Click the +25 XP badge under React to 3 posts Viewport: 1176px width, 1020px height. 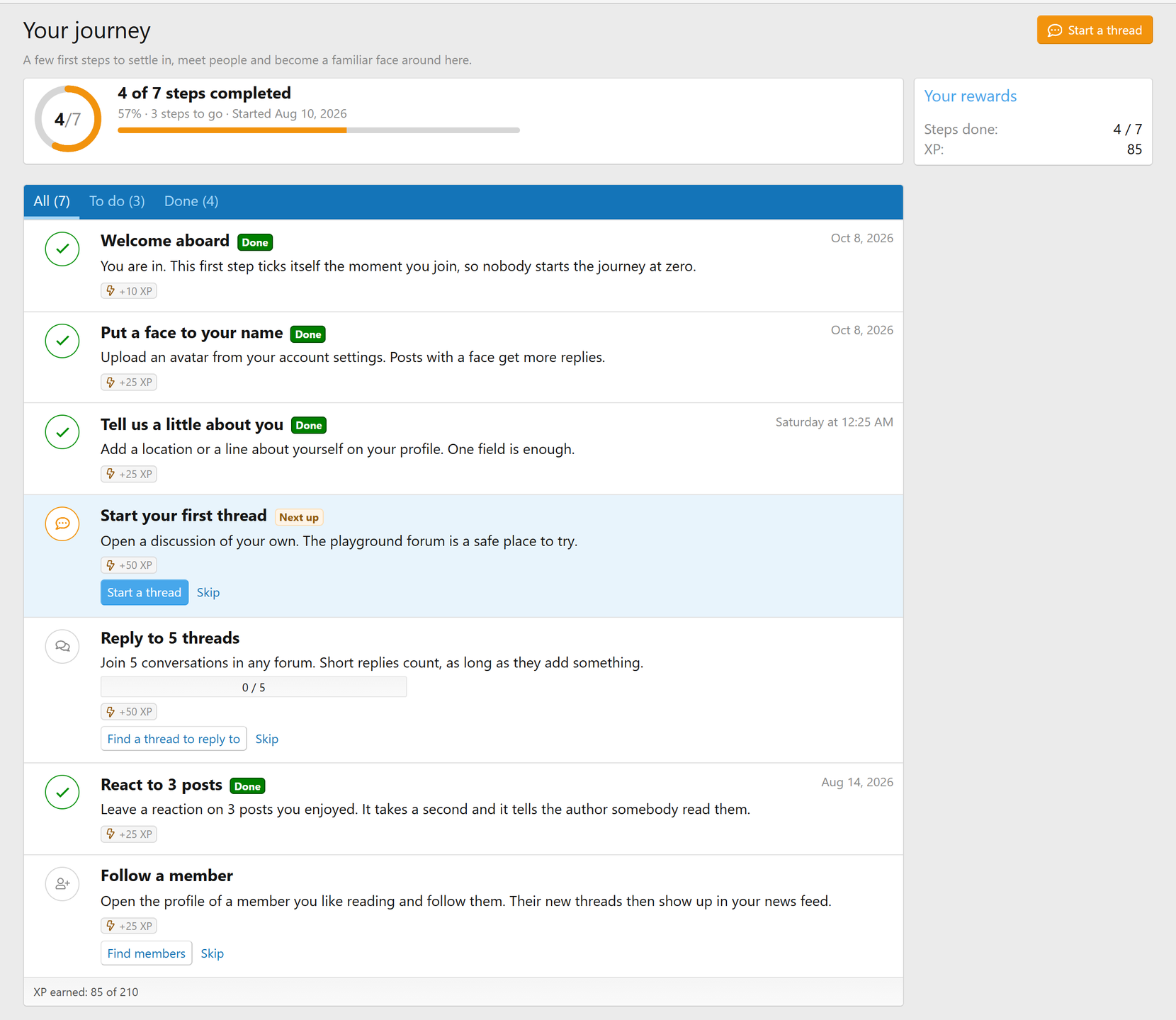tap(129, 834)
